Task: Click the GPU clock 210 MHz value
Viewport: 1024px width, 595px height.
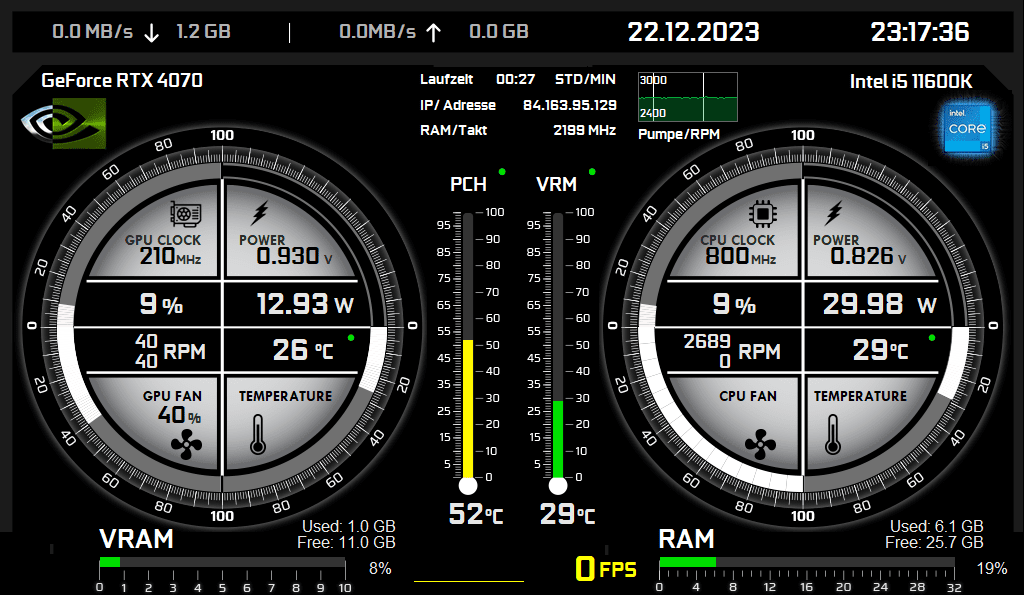Action: [x=170, y=256]
